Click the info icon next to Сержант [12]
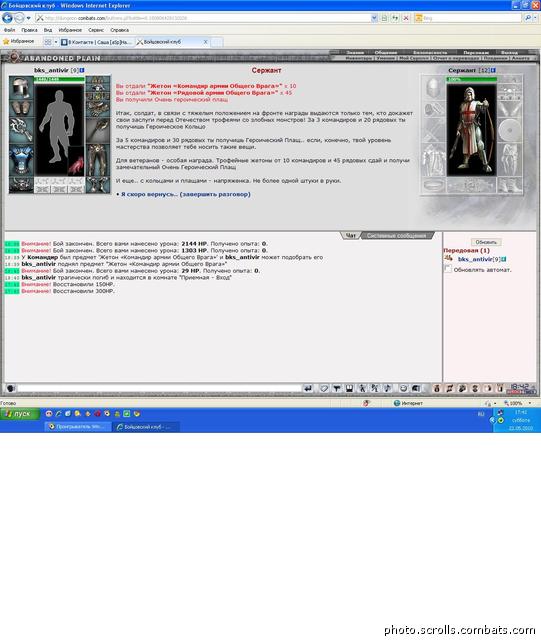541x640 pixels. coord(493,70)
